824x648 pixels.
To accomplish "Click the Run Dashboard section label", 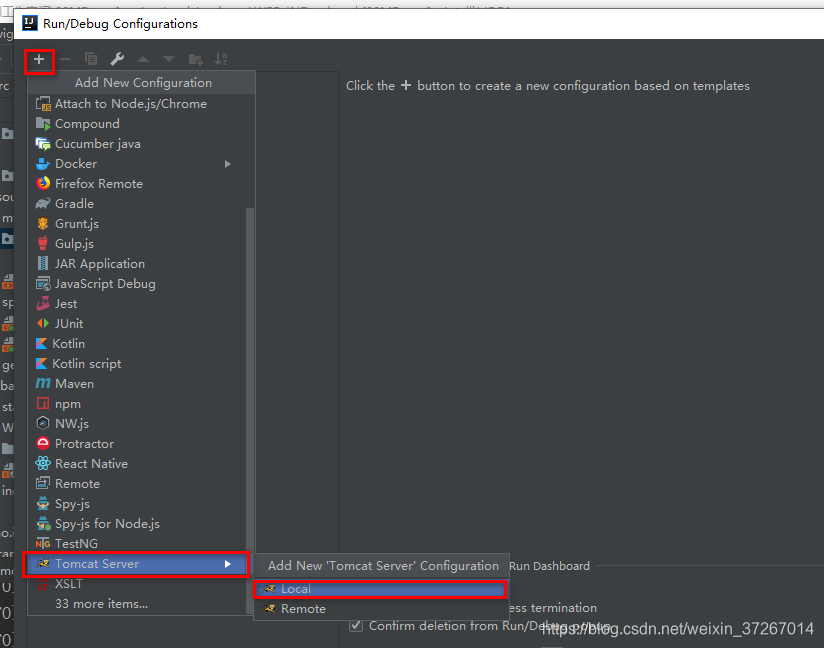I will pyautogui.click(x=549, y=566).
